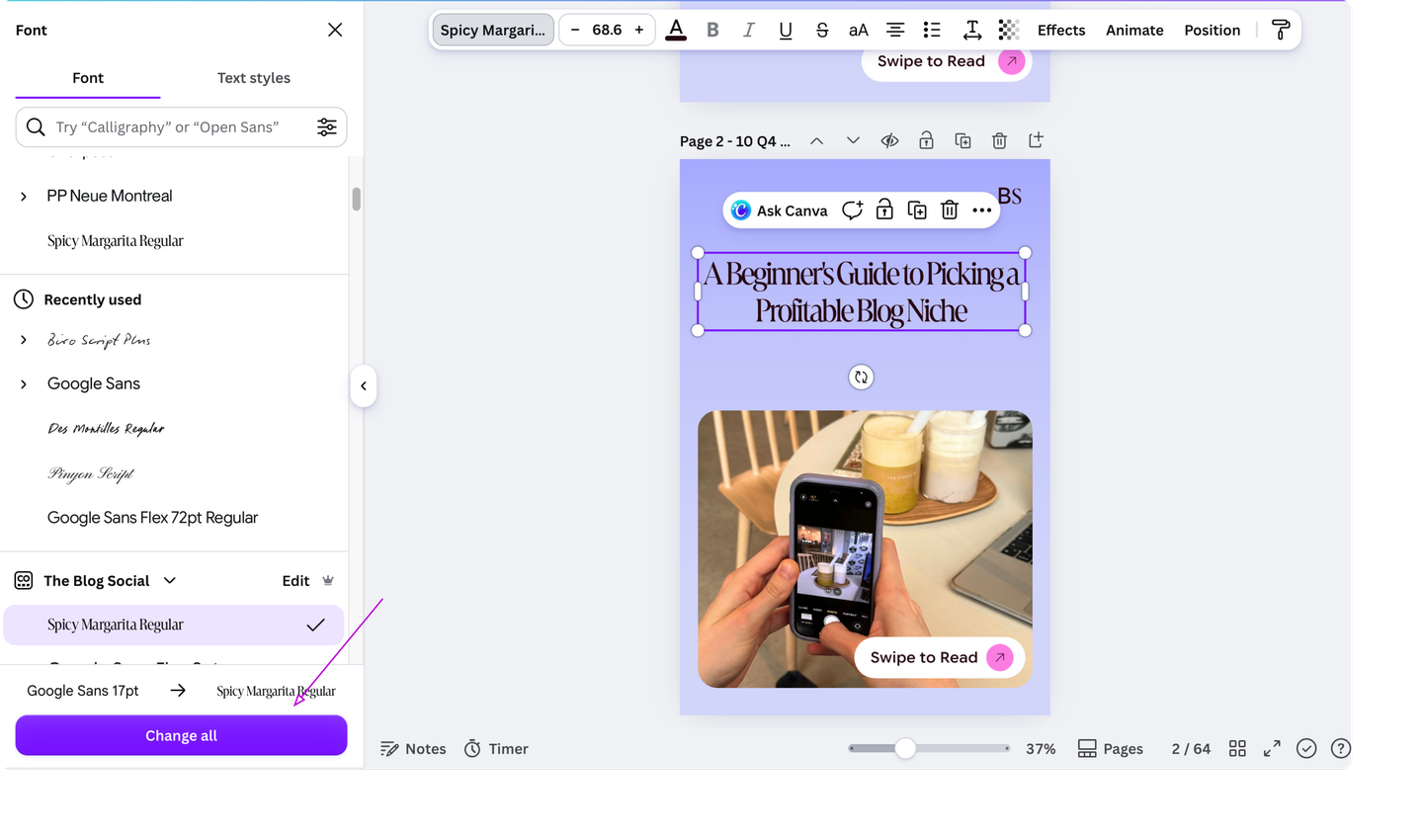Screen dimensions: 1423x840
Task: Enter fullscreen presentation mode
Action: click(x=1272, y=748)
